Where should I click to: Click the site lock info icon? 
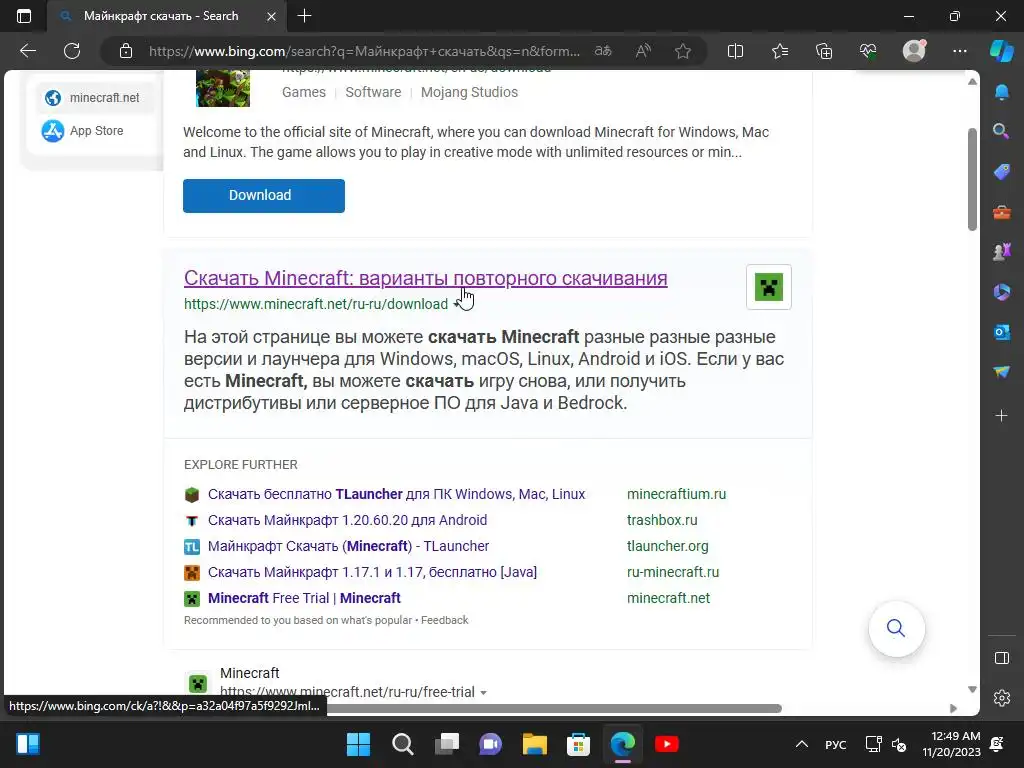126,51
